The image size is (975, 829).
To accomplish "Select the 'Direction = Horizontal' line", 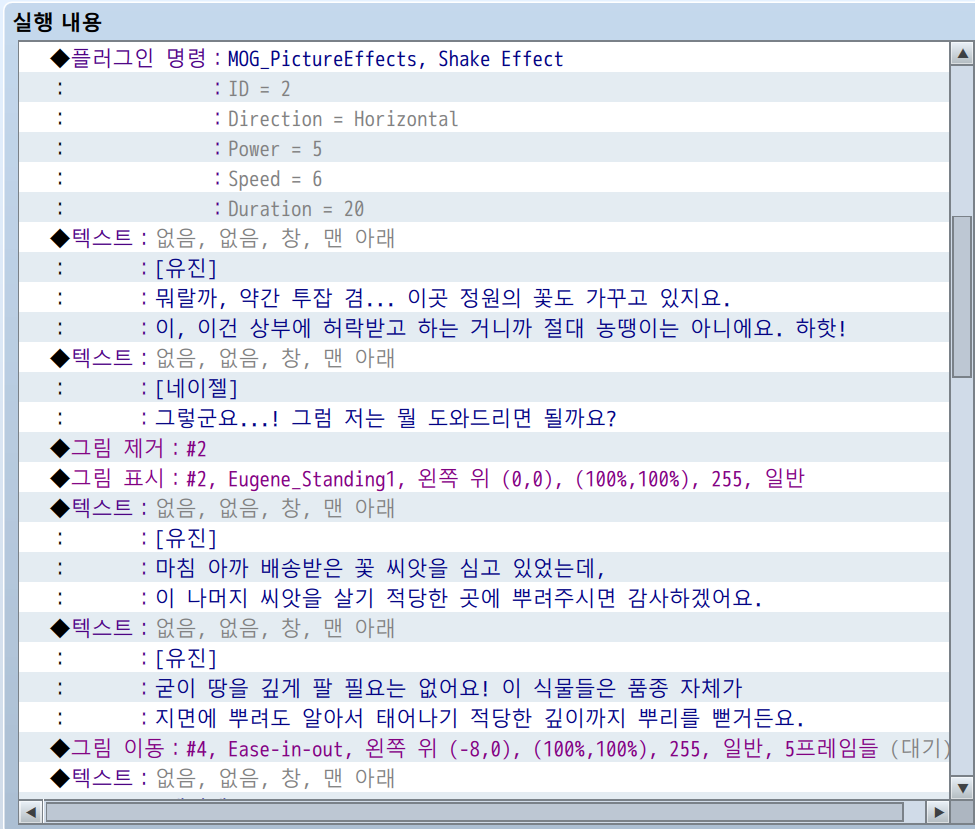I will click(x=484, y=118).
